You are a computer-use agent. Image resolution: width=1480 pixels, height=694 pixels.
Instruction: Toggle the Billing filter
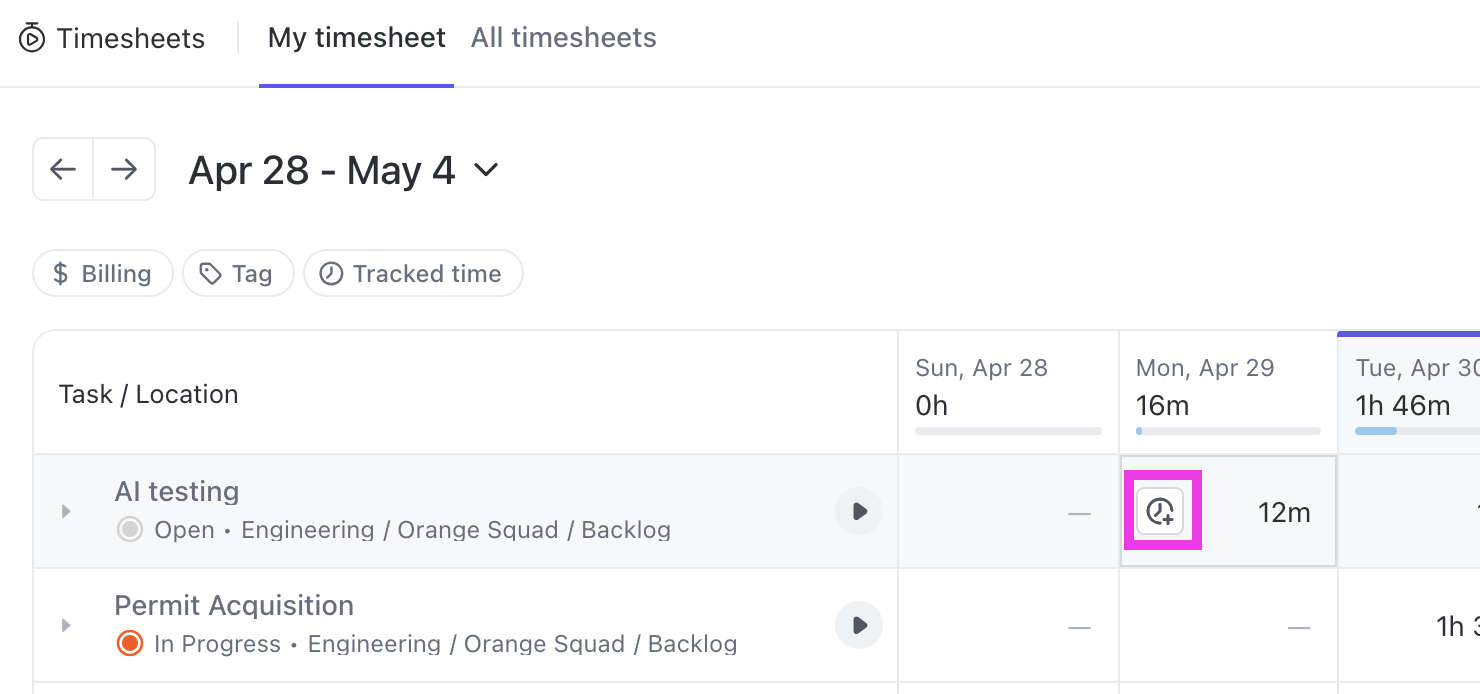[x=103, y=274]
